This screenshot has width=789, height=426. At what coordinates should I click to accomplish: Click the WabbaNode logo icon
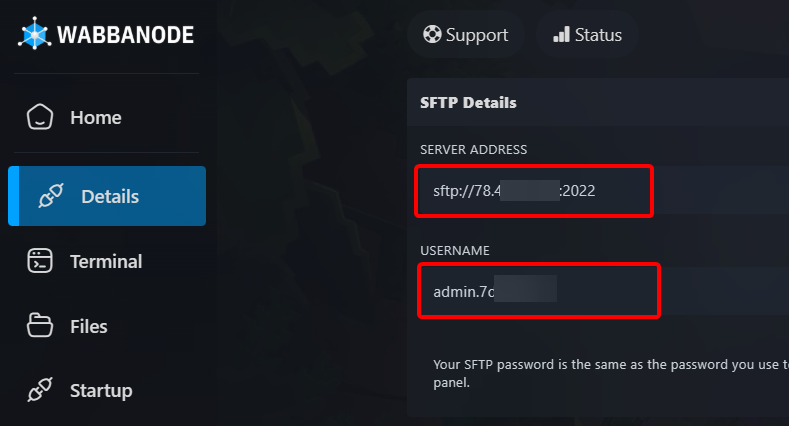click(35, 34)
